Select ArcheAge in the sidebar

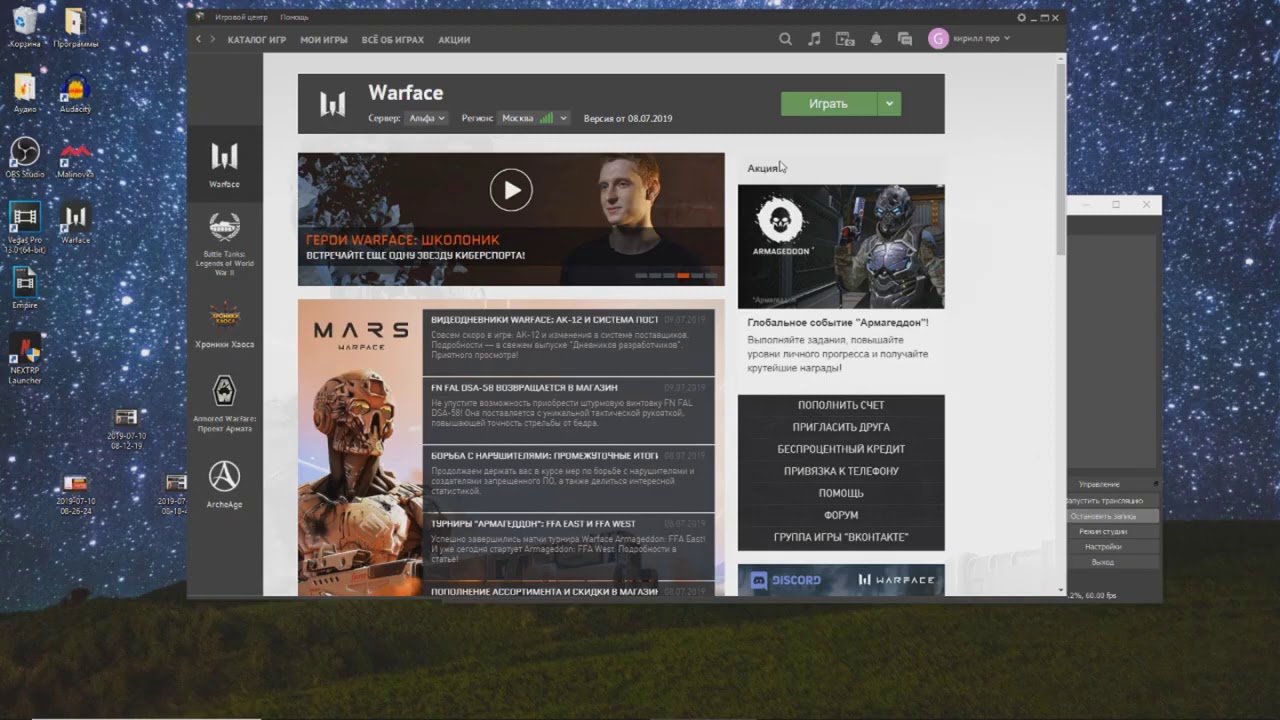(224, 484)
